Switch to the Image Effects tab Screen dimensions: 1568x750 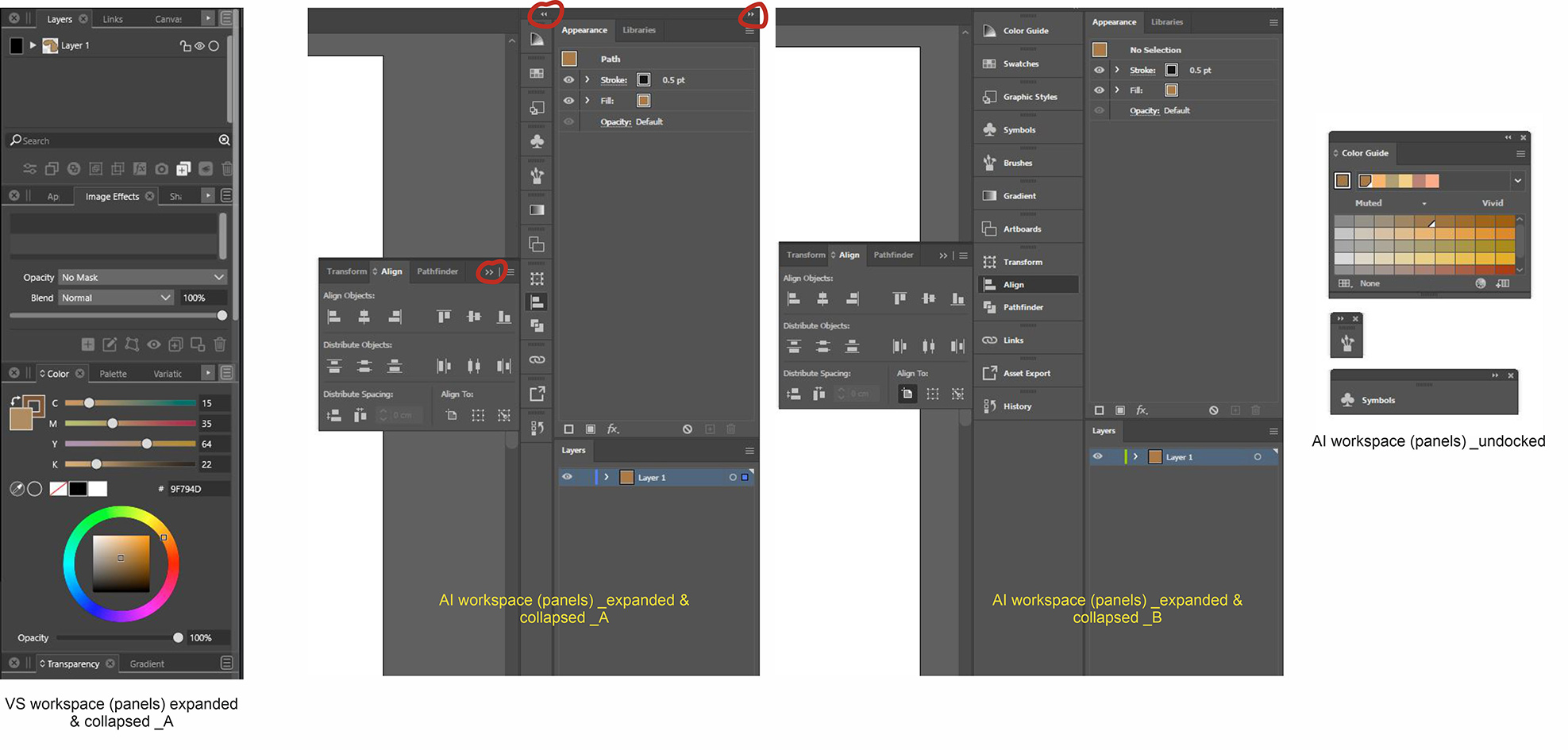pyautogui.click(x=112, y=196)
